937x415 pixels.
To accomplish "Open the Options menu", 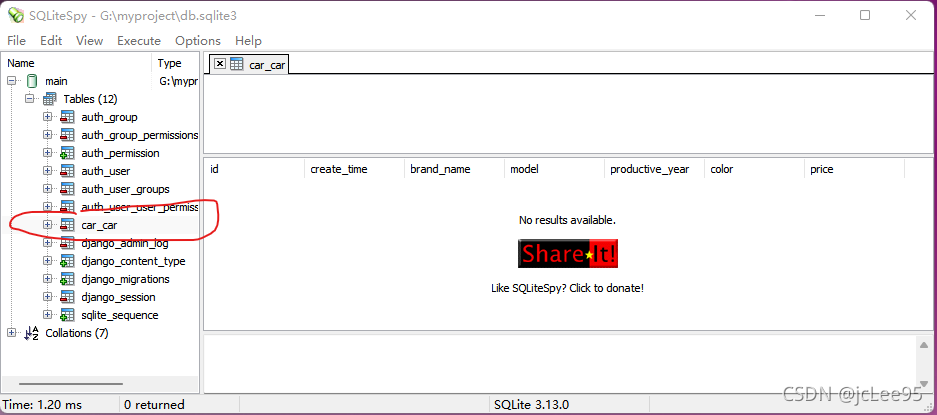I will (198, 41).
